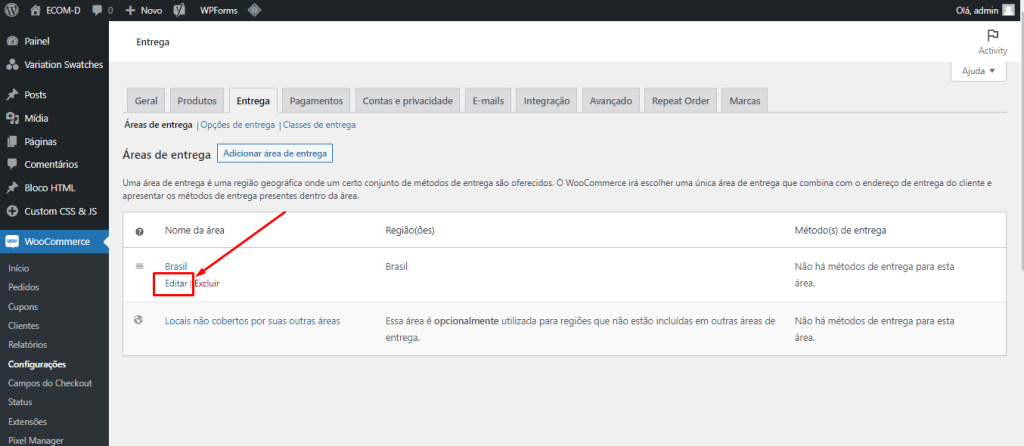
Task: Open the Extensões submenu item
Action: click(x=27, y=422)
